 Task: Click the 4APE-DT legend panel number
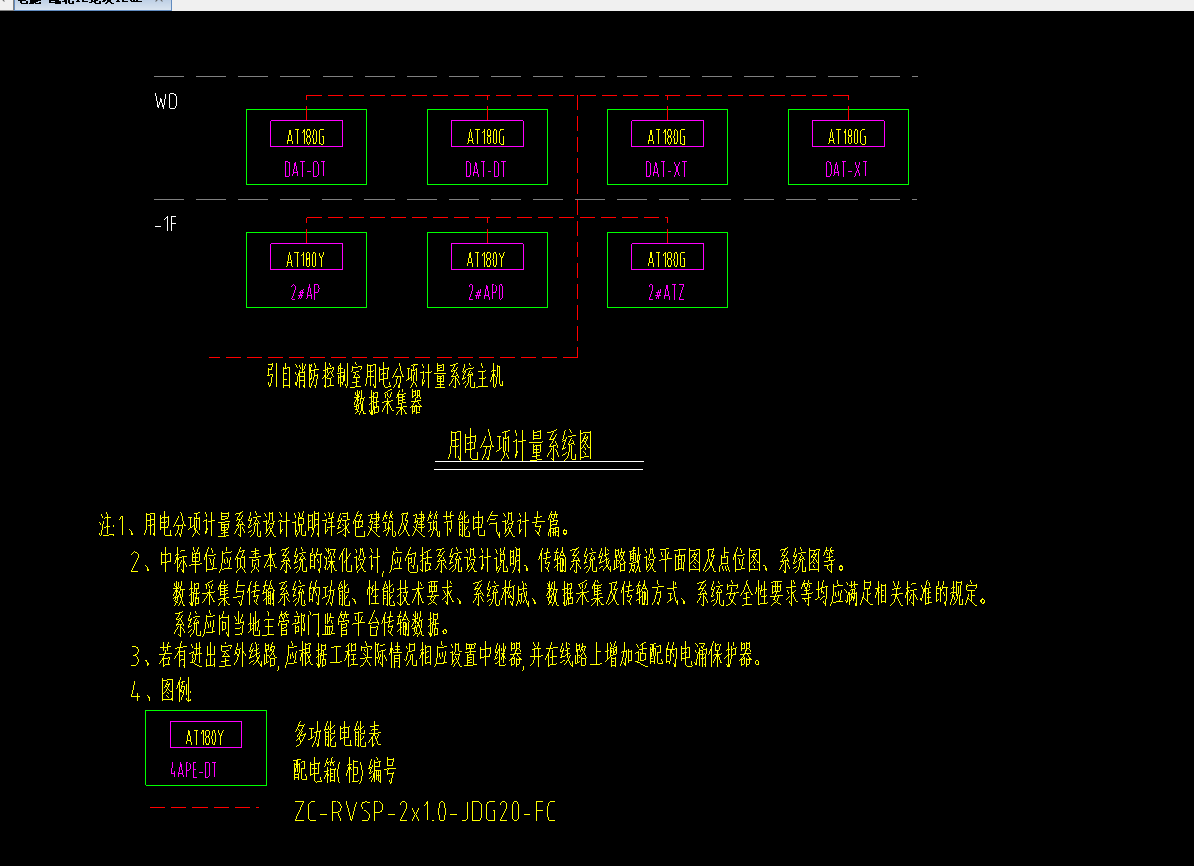[193, 770]
